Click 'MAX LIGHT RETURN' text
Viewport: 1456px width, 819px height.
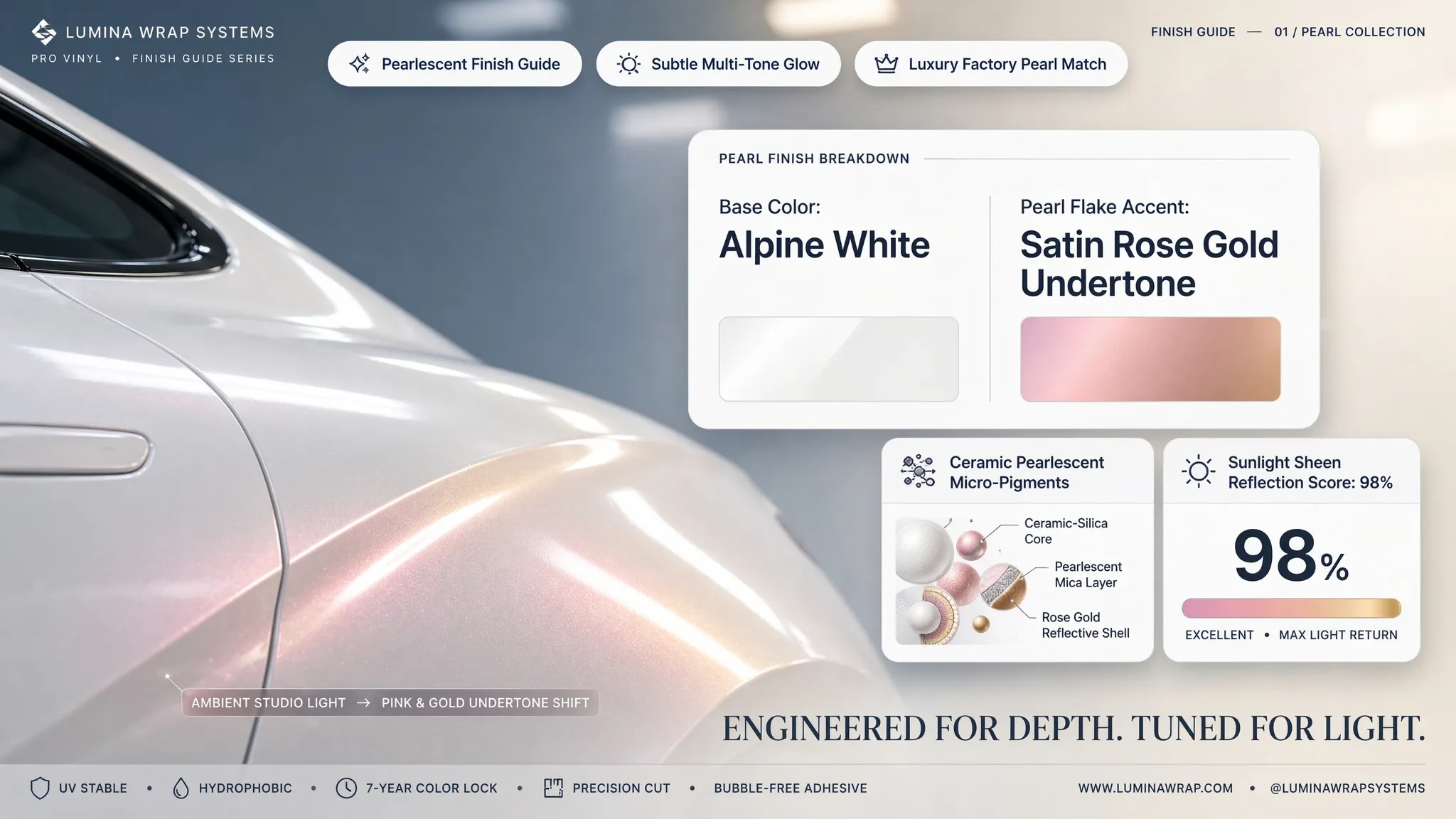coord(1338,635)
